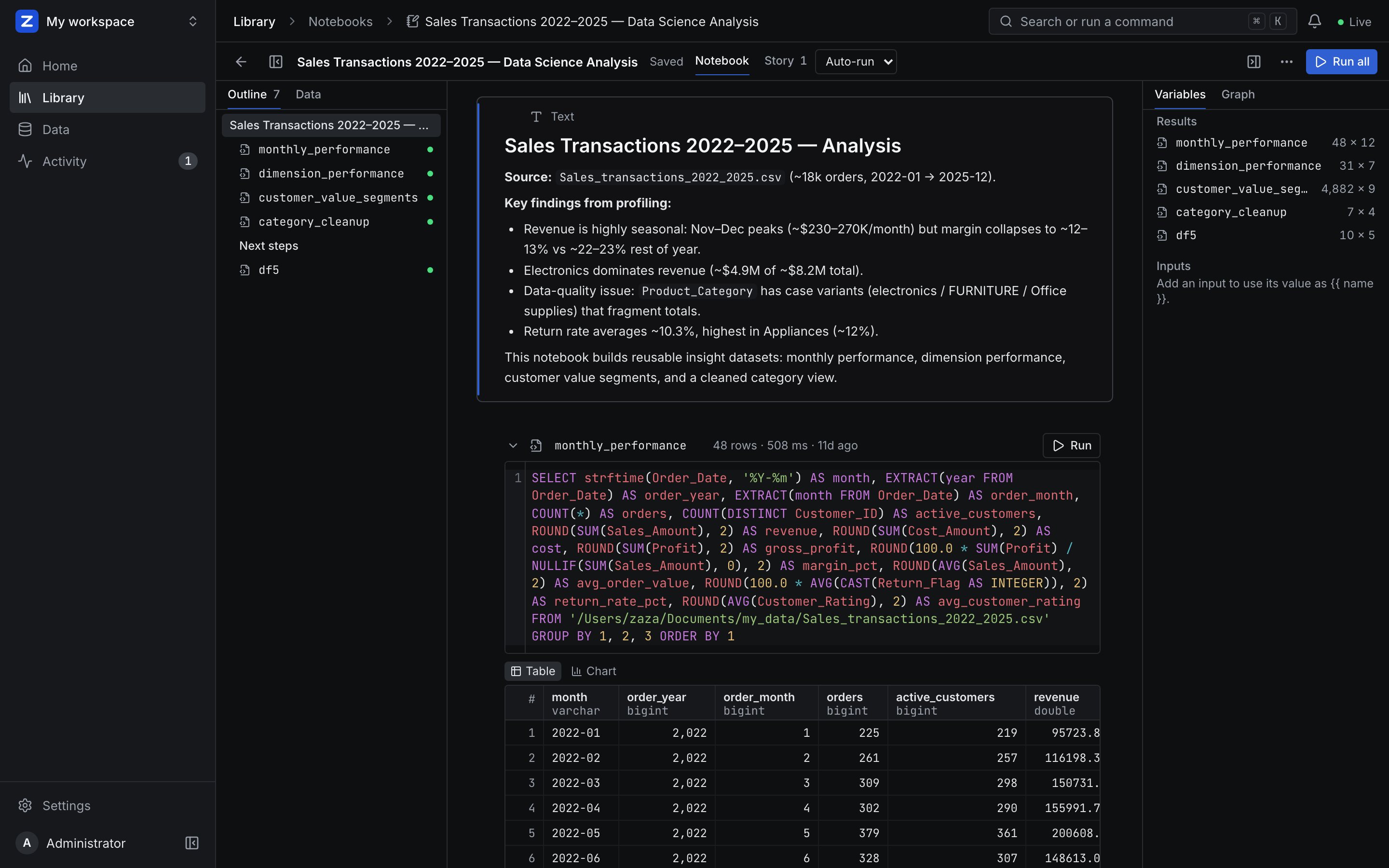Switch to the Data tab in outline panel
This screenshot has height=868, width=1389.
click(308, 94)
